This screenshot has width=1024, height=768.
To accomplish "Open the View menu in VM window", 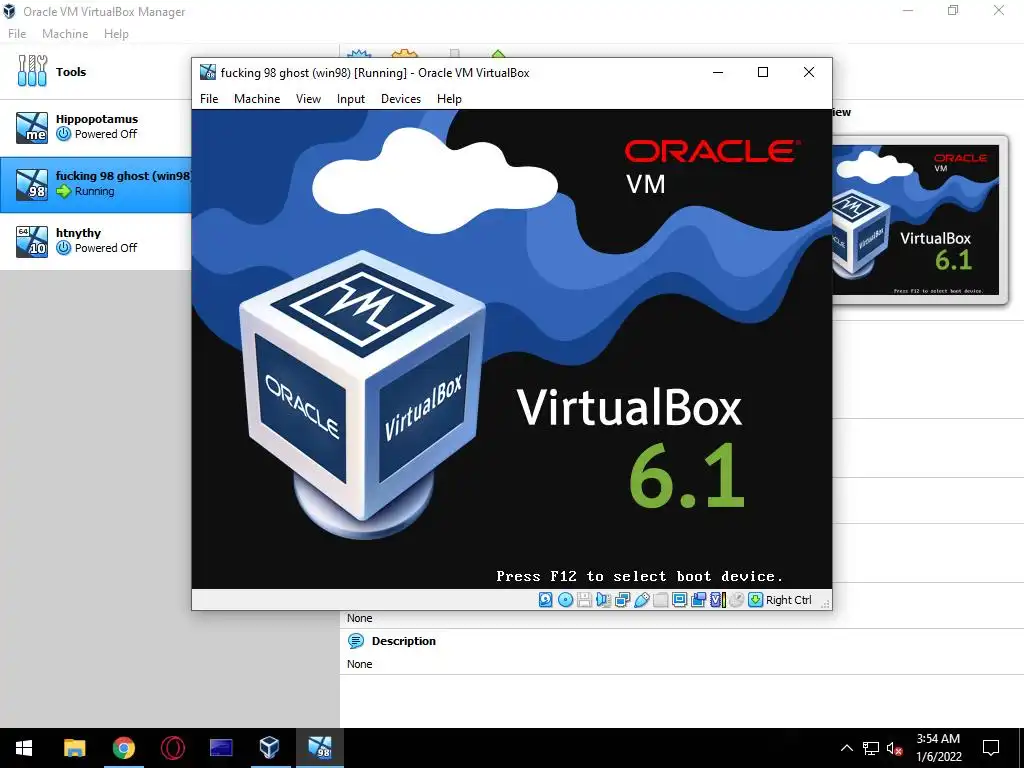I will (x=308, y=99).
